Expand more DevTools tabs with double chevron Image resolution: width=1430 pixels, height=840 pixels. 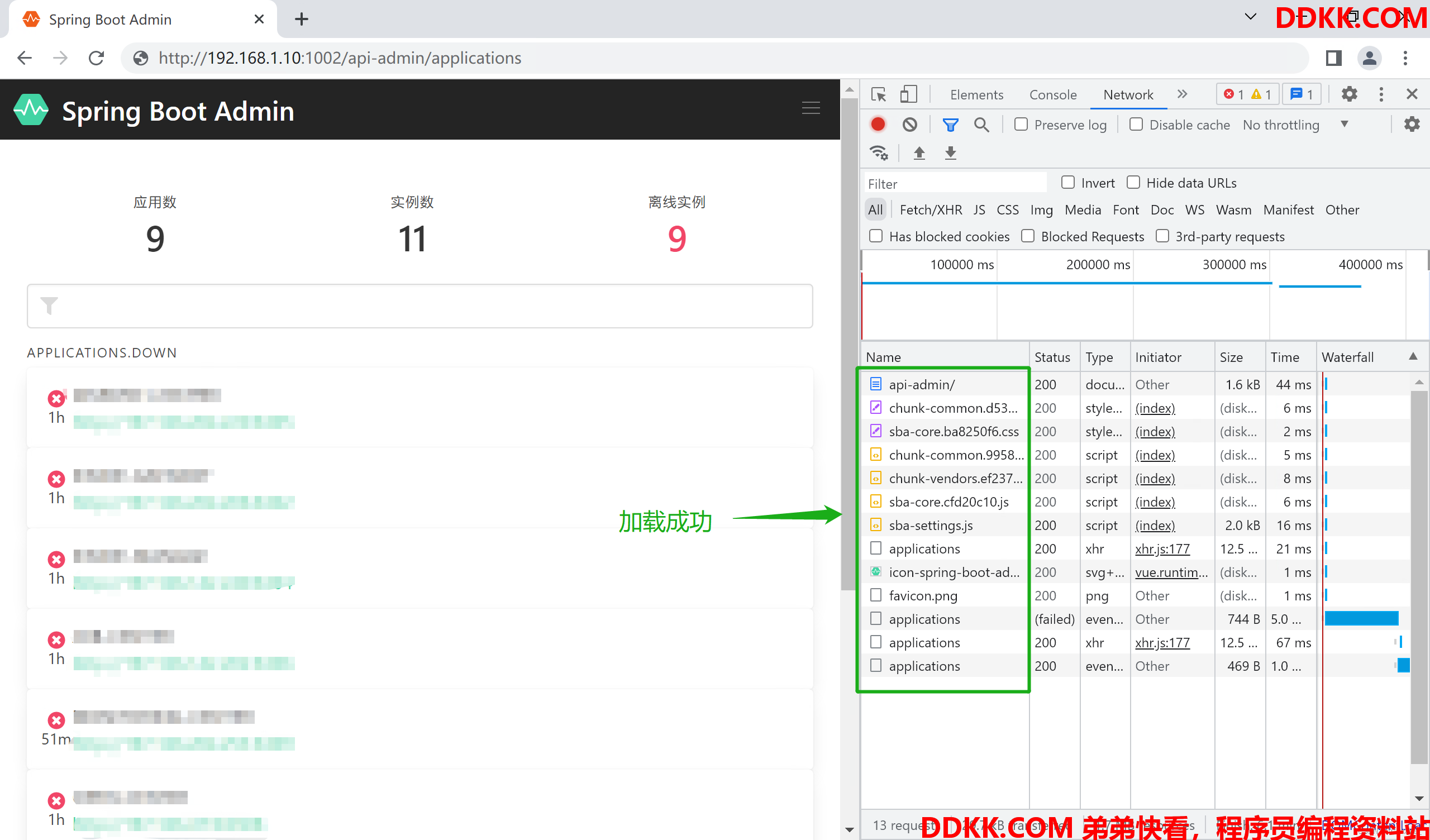coord(1182,94)
